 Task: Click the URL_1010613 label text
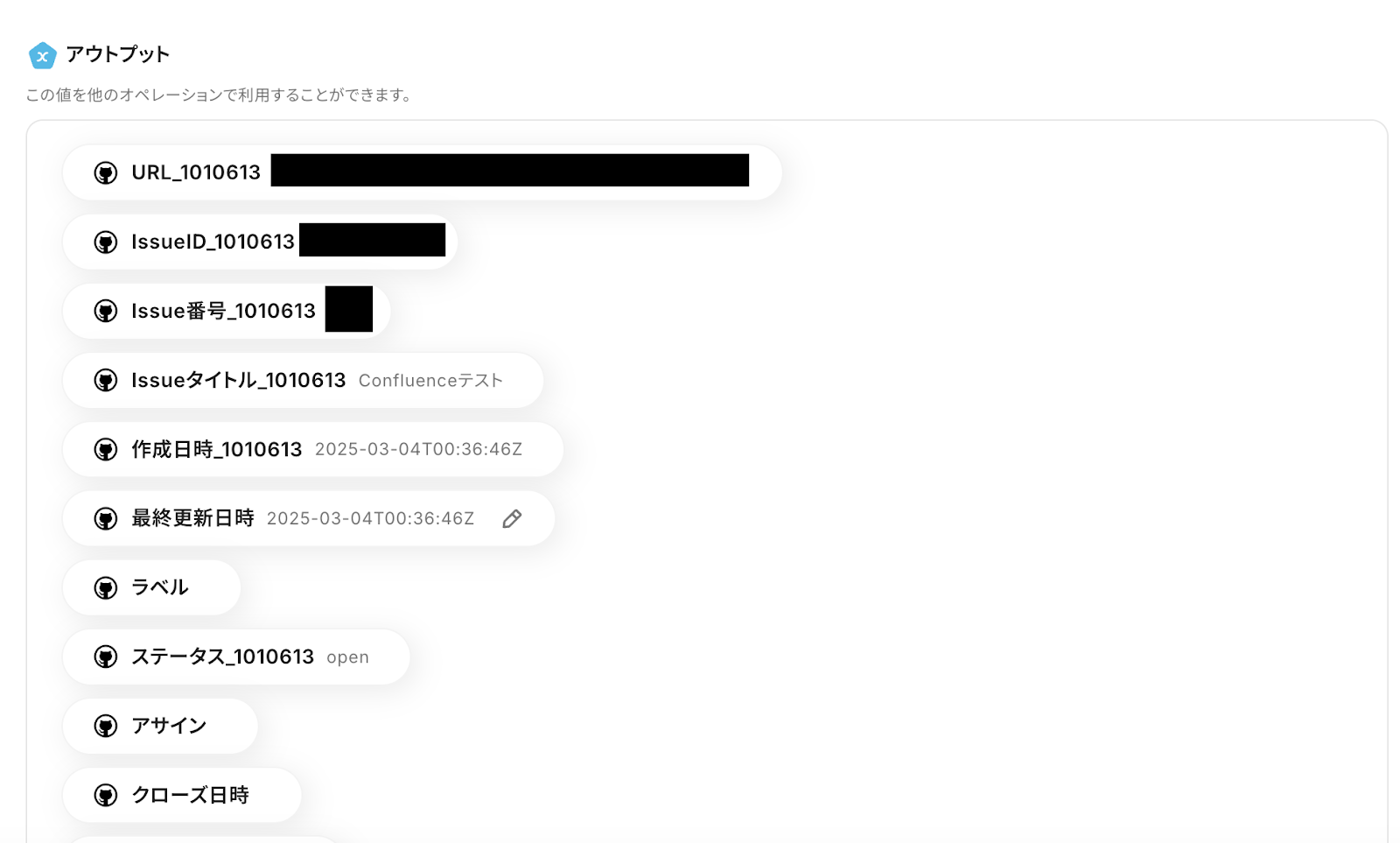click(x=196, y=172)
